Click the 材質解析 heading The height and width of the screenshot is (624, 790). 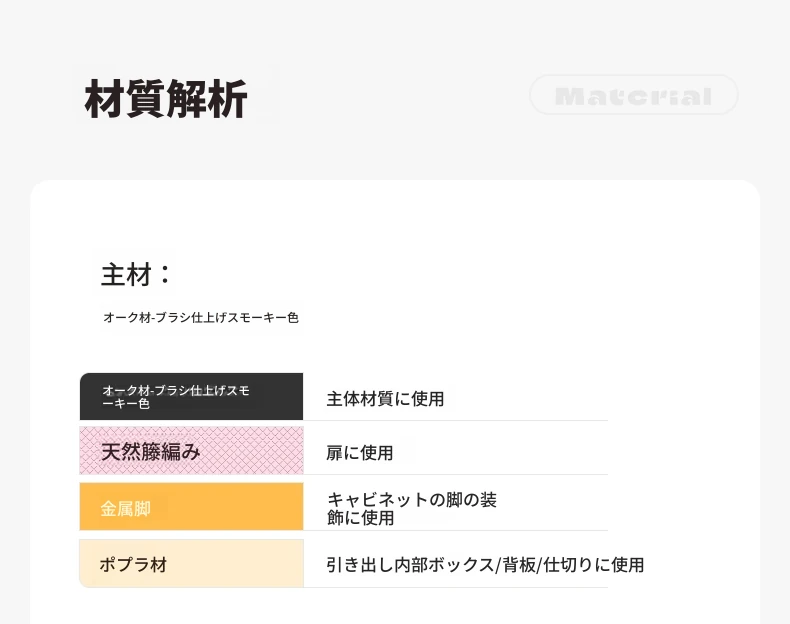point(166,99)
